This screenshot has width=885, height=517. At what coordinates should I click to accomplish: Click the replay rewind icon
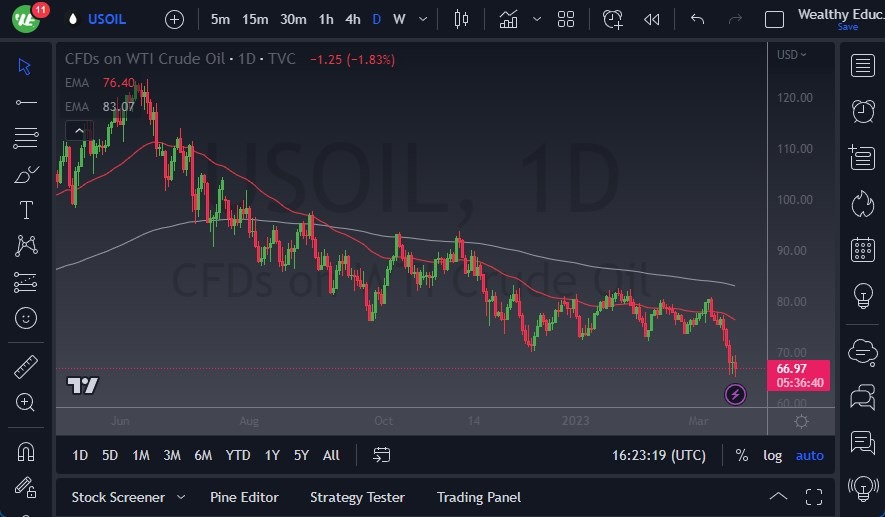point(651,19)
